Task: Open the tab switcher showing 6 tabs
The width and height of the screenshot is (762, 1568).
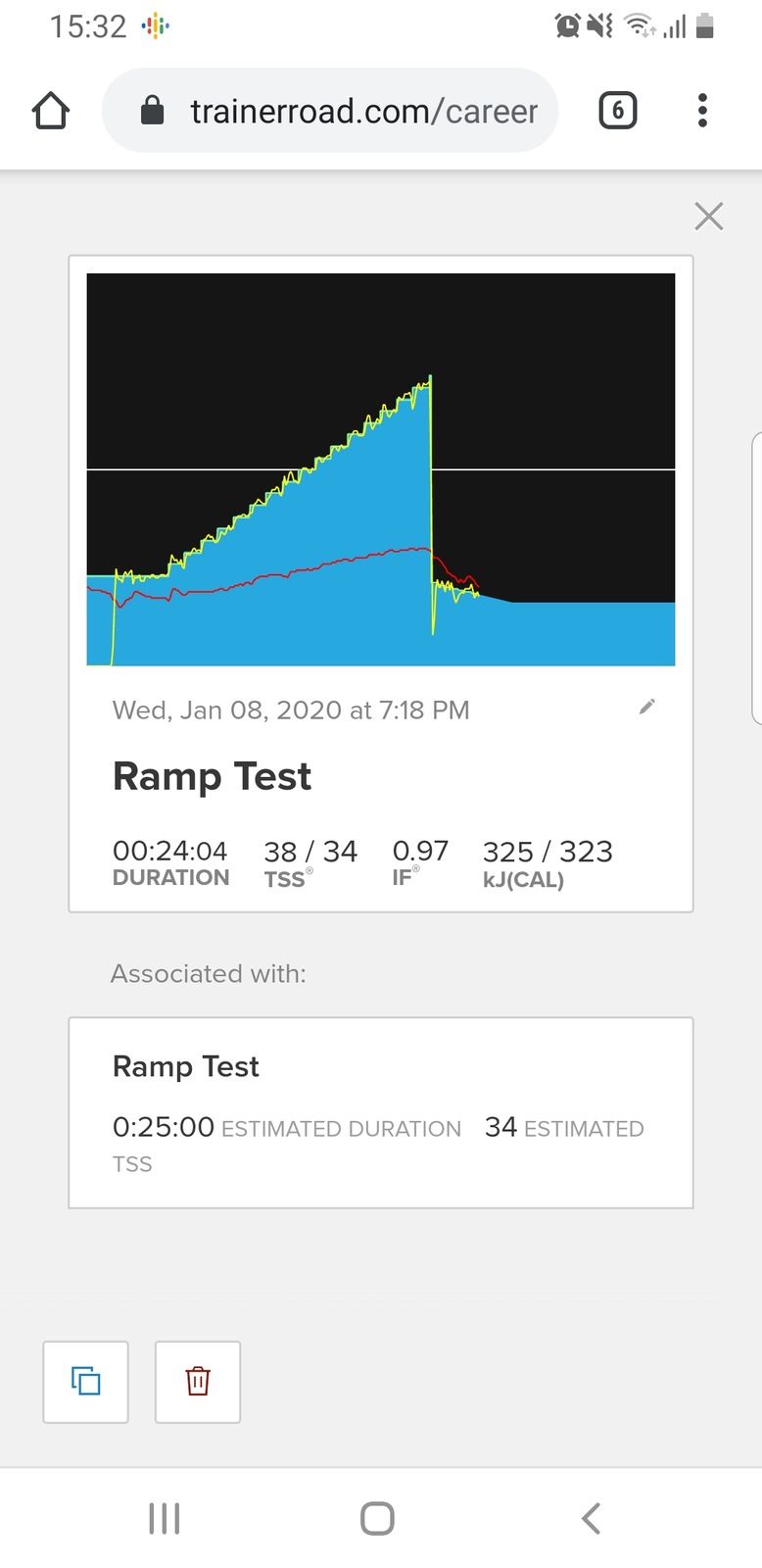Action: (617, 111)
